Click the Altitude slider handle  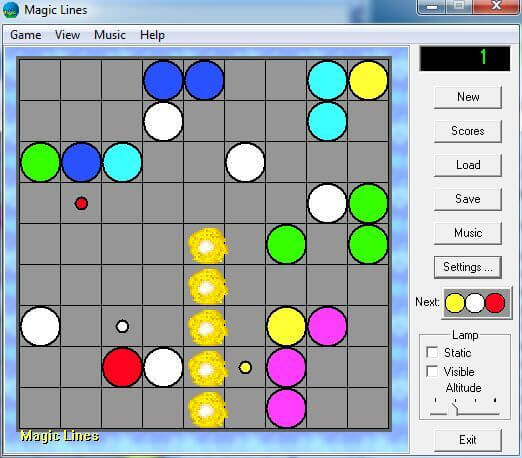pyautogui.click(x=455, y=408)
